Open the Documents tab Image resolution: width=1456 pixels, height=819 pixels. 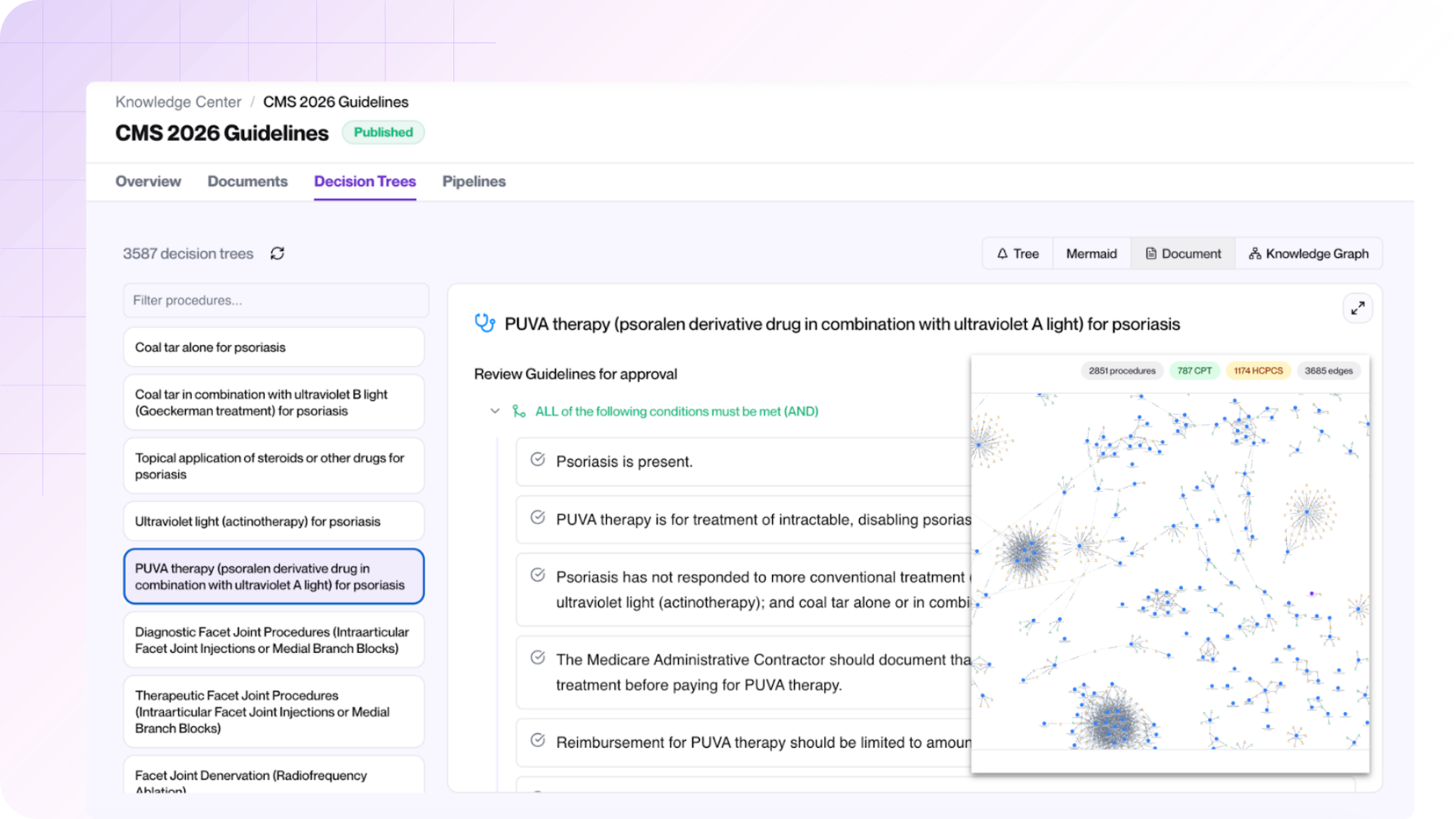(247, 181)
